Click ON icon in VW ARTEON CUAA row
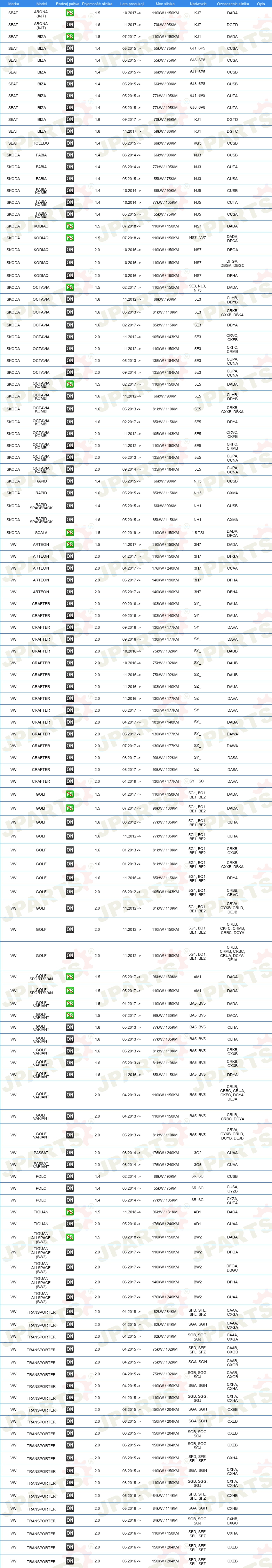This screenshot has height=1568, width=272. coord(70,568)
